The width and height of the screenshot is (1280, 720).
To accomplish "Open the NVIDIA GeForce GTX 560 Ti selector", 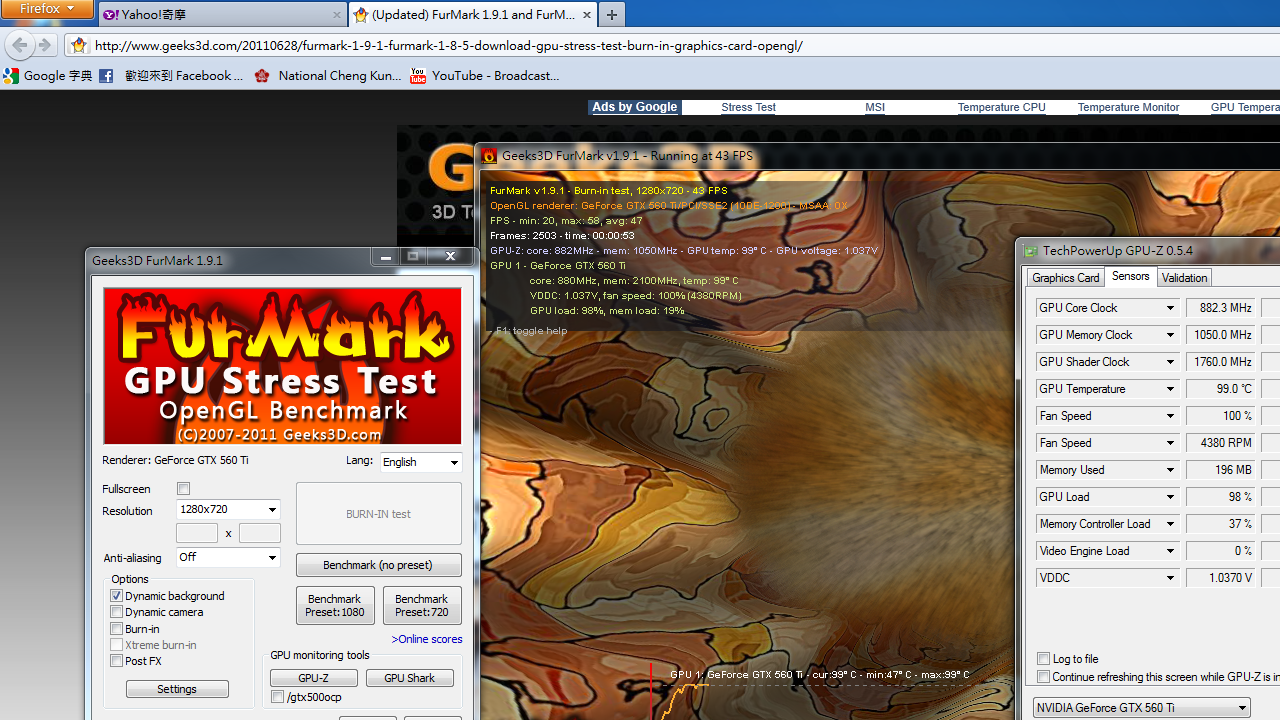I will [x=1142, y=707].
